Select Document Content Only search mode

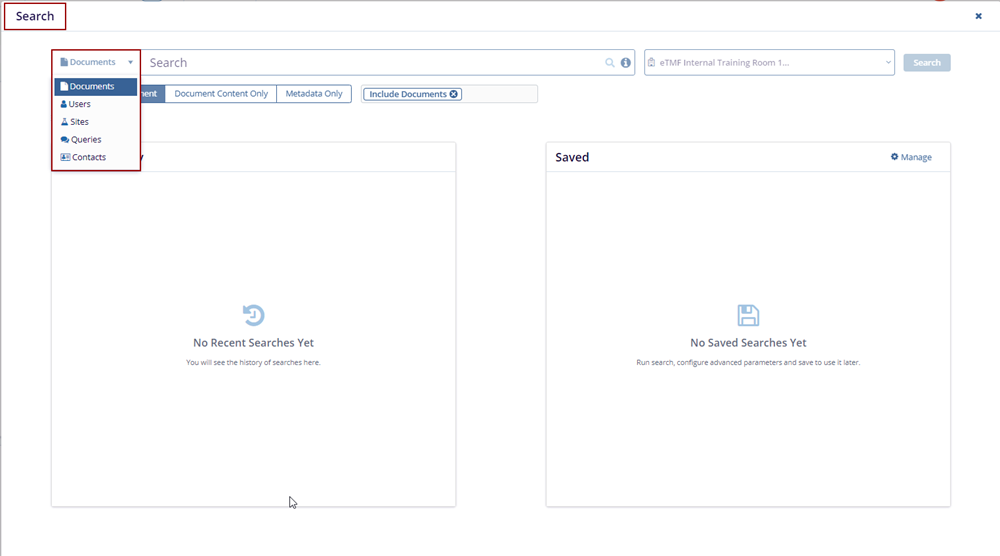click(x=221, y=94)
